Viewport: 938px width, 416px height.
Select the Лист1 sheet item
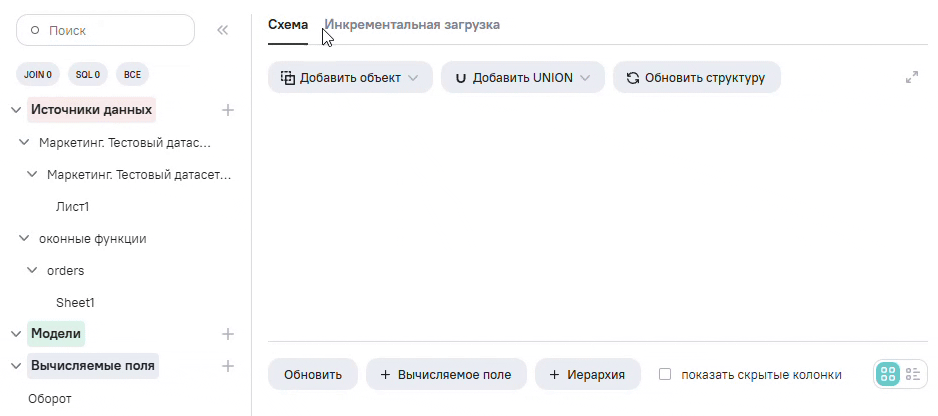point(73,207)
